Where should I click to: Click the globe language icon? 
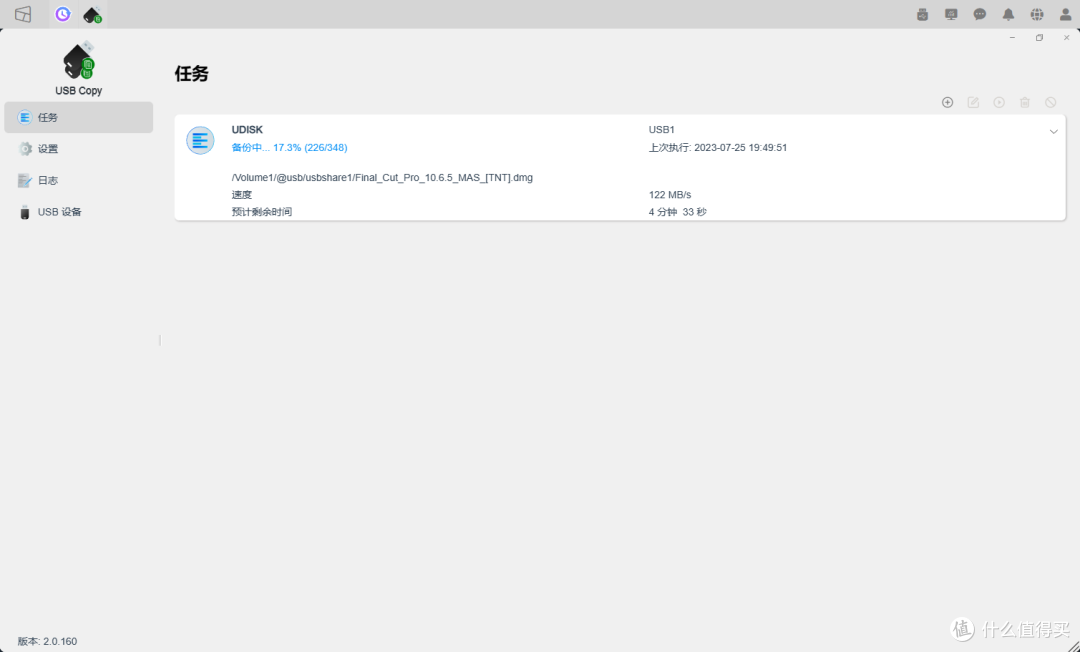[x=1037, y=14]
